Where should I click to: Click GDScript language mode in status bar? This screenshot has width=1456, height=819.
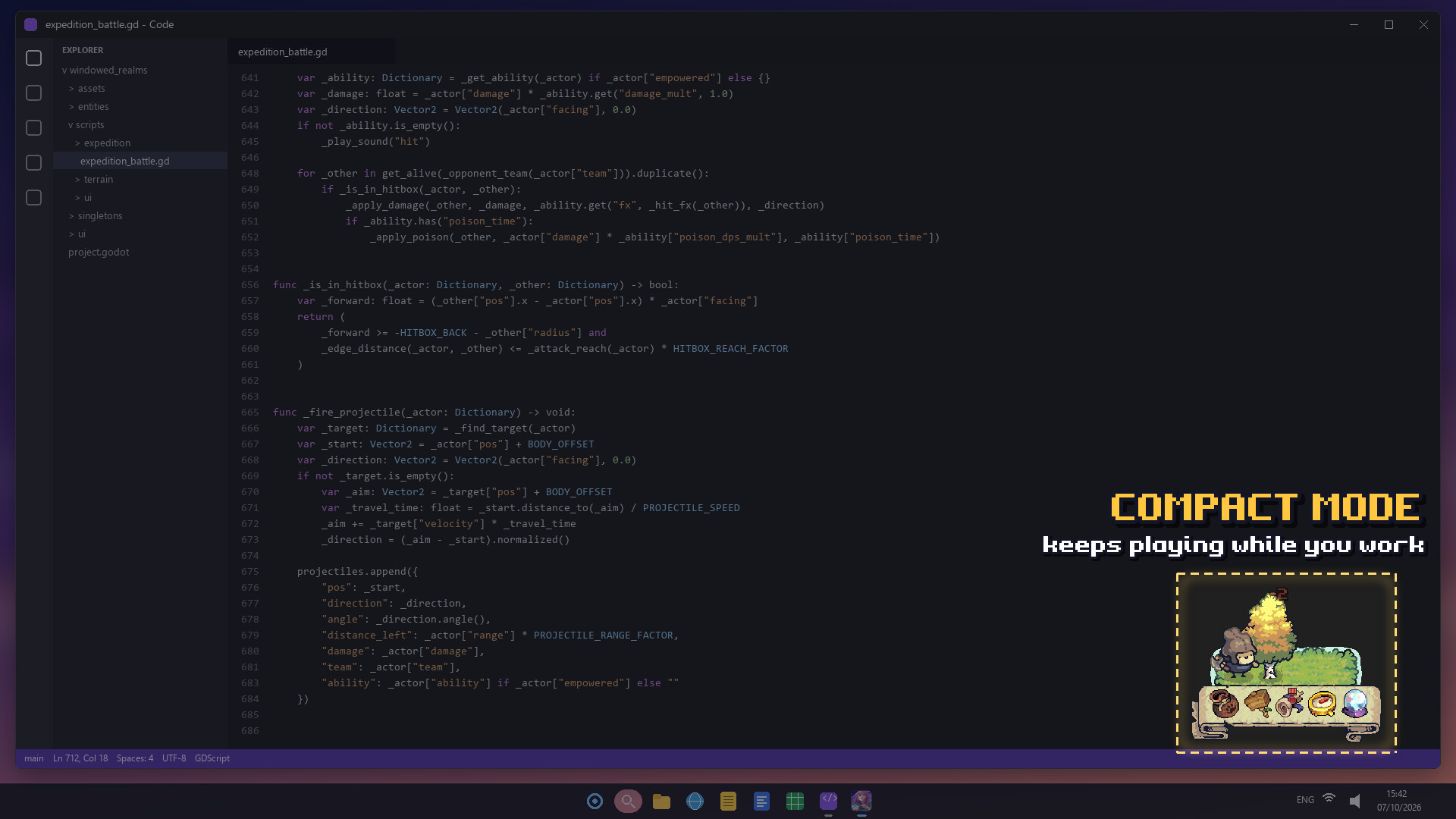[212, 758]
